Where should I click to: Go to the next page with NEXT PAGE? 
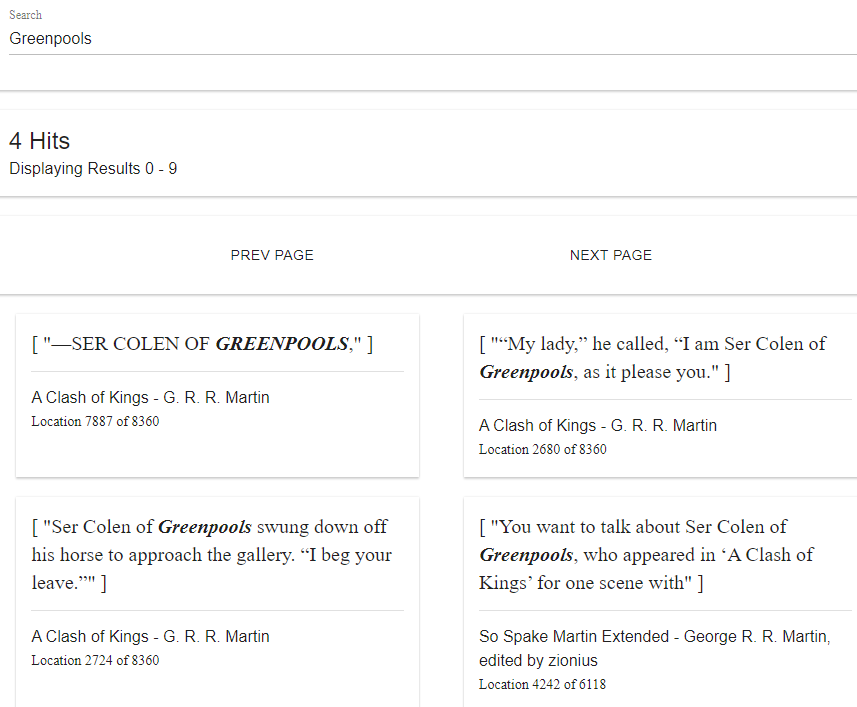[611, 255]
